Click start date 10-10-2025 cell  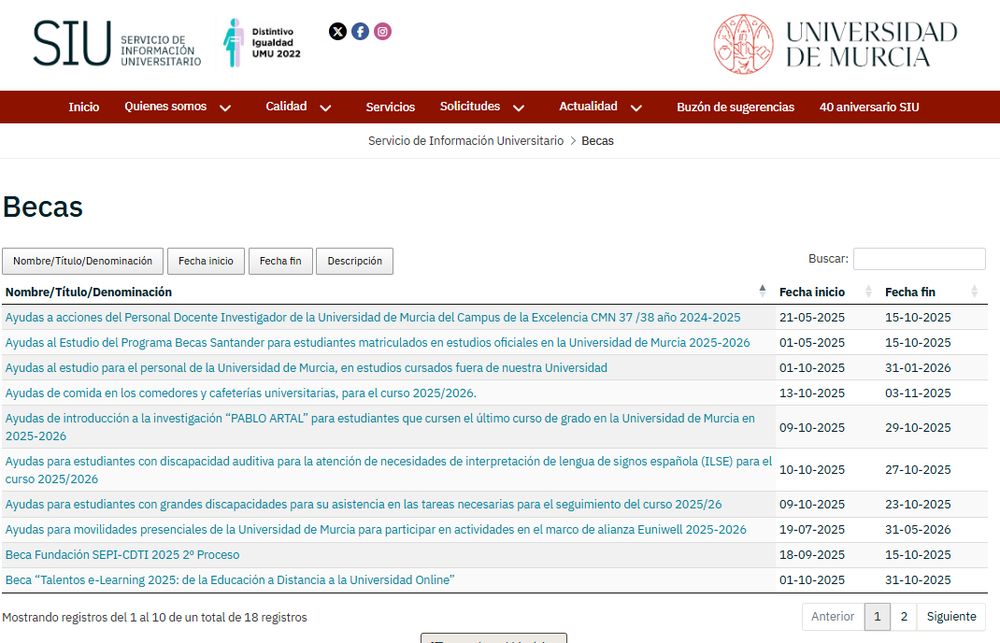[x=812, y=469]
